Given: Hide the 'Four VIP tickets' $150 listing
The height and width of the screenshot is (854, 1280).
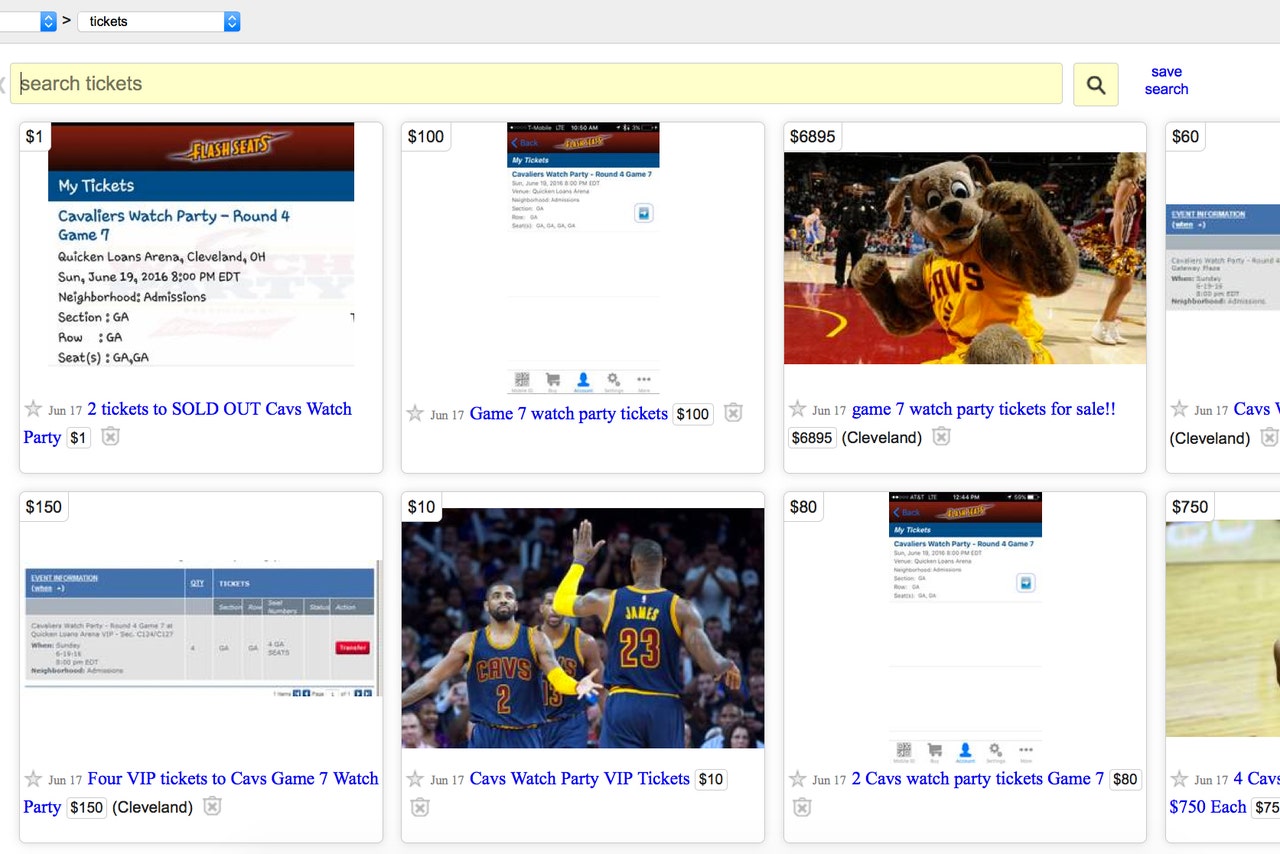Looking at the screenshot, I should point(212,806).
